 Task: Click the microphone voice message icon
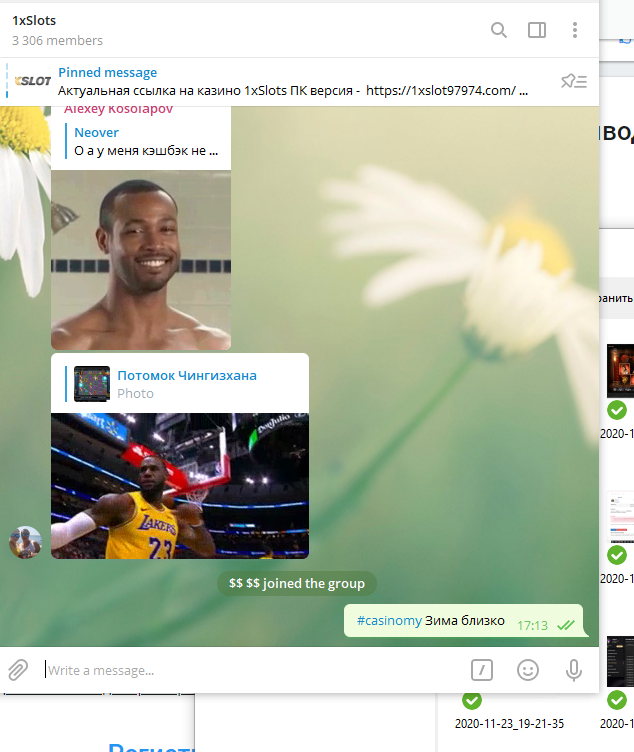click(x=574, y=670)
